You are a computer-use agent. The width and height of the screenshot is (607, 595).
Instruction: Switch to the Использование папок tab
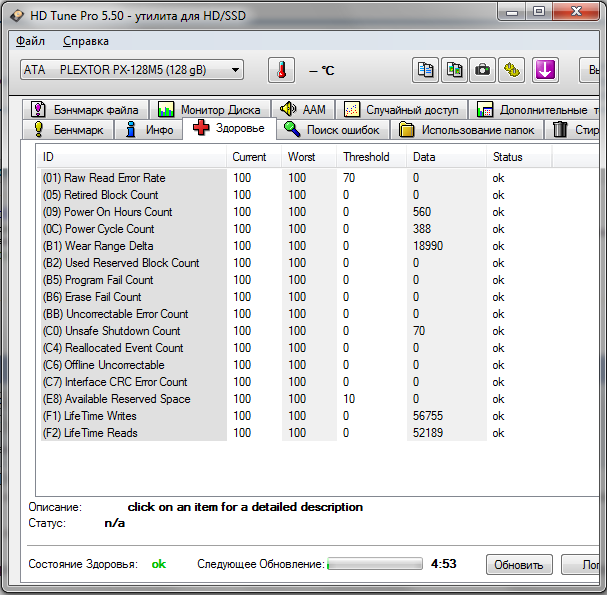[x=467, y=130]
